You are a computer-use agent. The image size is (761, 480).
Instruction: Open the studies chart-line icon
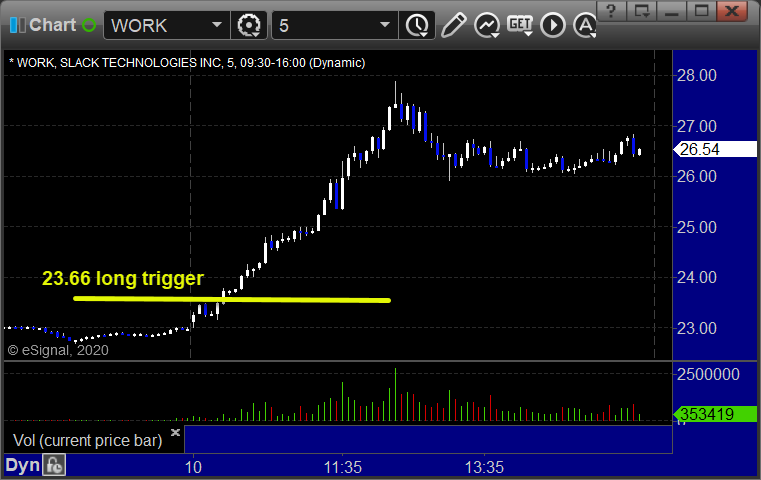tap(487, 25)
